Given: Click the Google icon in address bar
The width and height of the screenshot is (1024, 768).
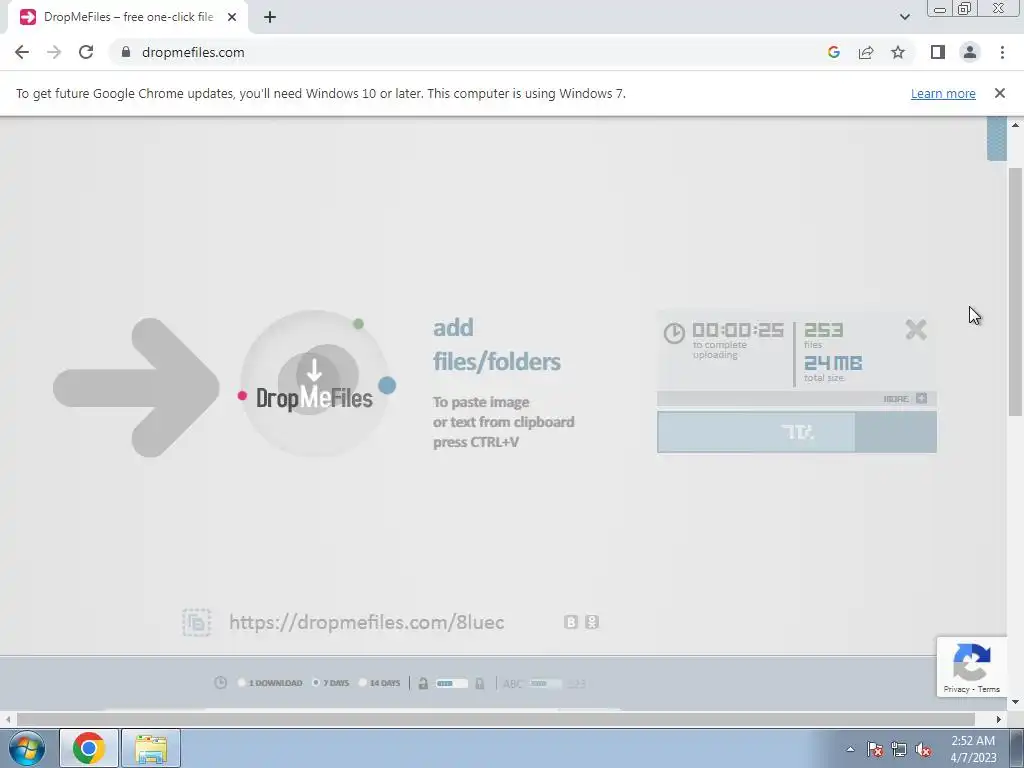Looking at the screenshot, I should 834,52.
